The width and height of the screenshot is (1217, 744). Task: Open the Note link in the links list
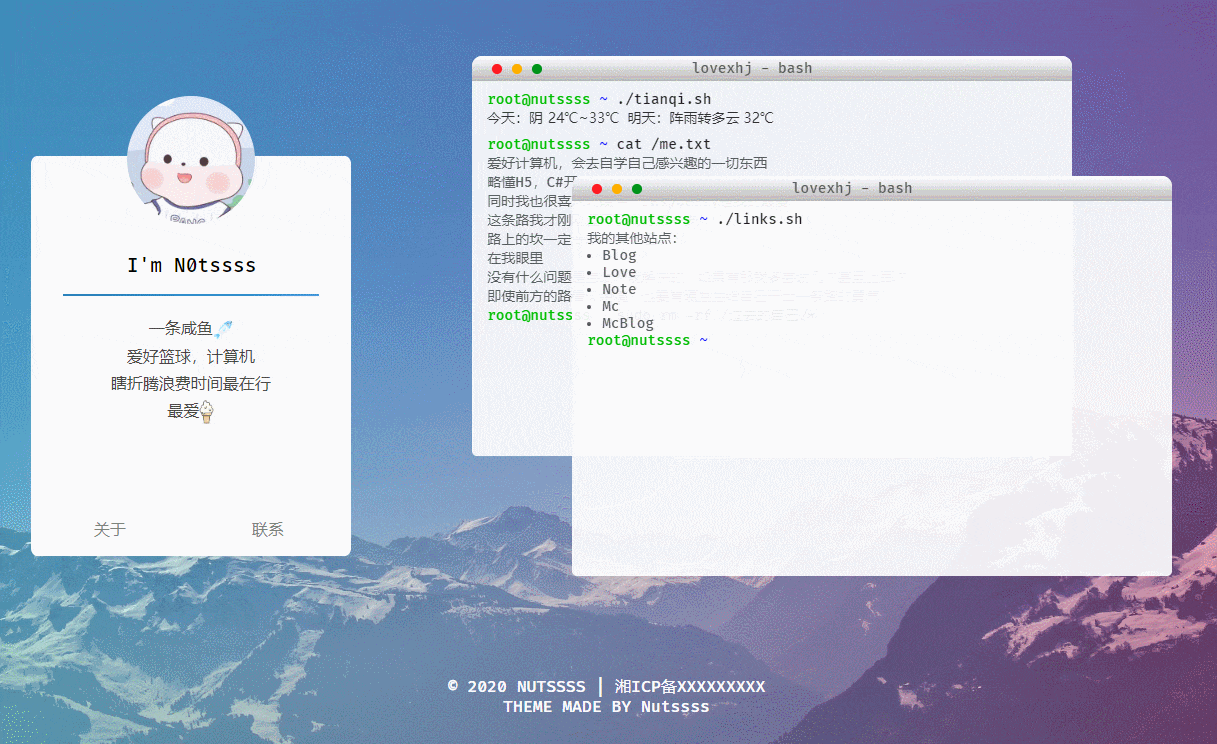point(619,288)
